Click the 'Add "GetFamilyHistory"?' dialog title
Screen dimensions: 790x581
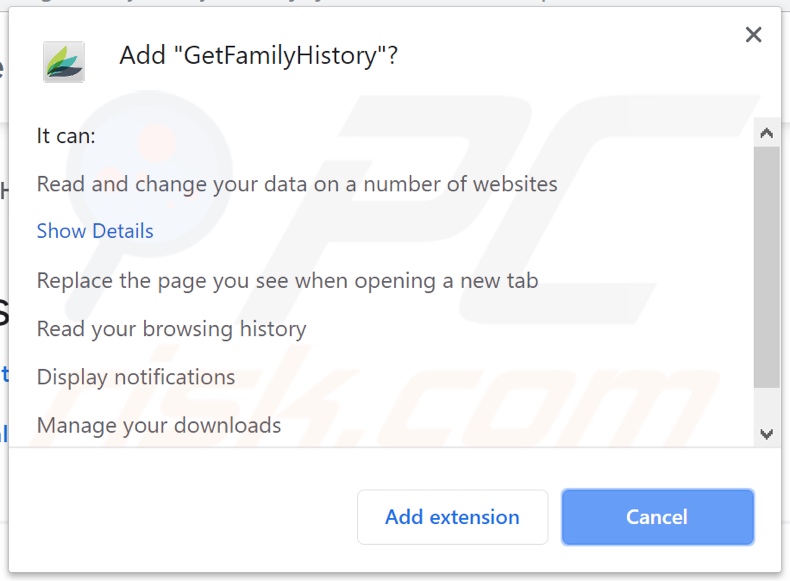click(x=258, y=56)
